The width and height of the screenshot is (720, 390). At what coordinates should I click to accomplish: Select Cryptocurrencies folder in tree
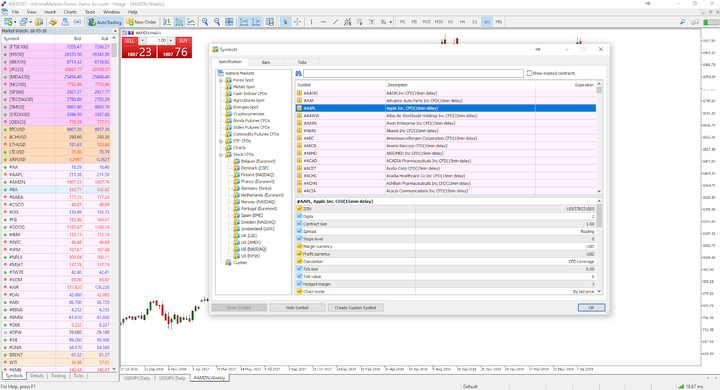pyautogui.click(x=248, y=114)
